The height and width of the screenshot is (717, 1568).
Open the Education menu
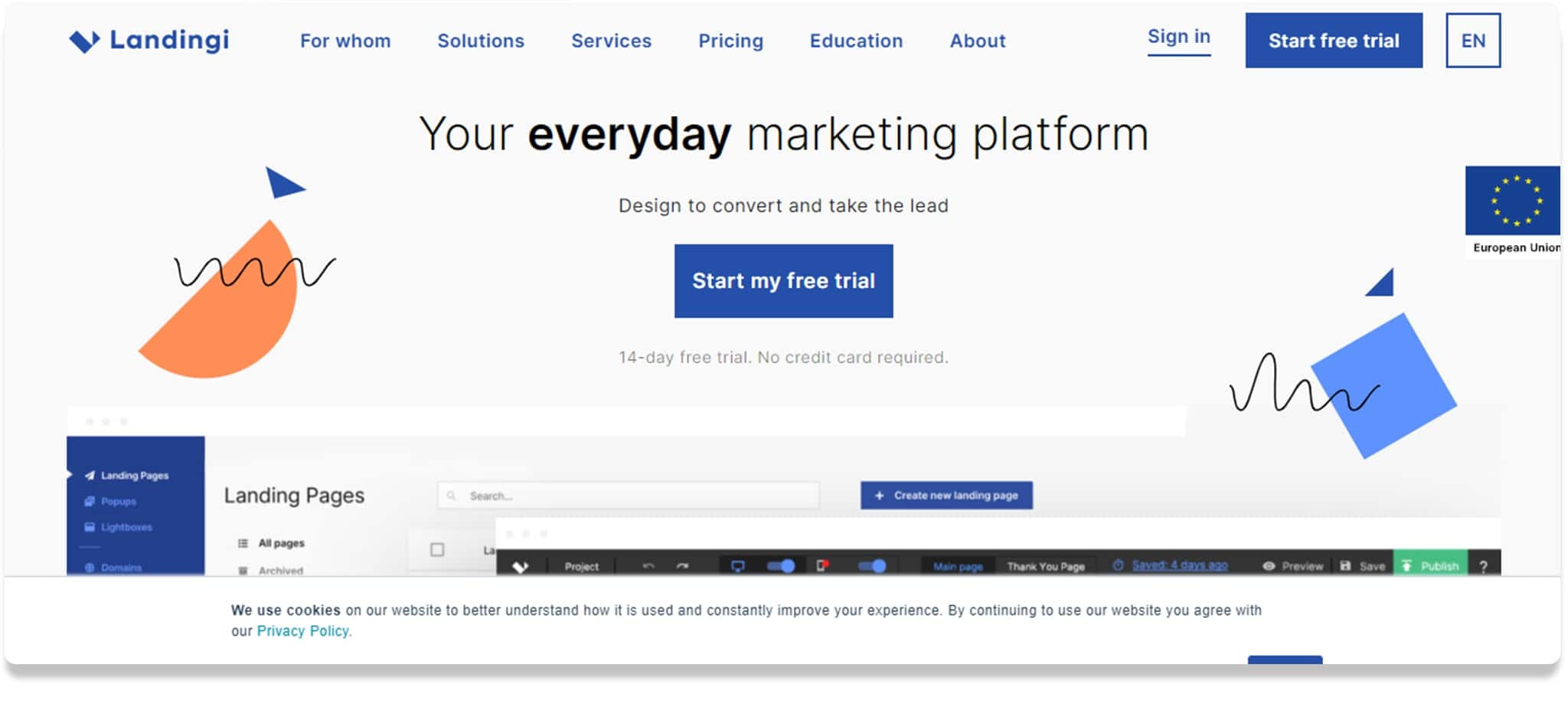coord(856,41)
